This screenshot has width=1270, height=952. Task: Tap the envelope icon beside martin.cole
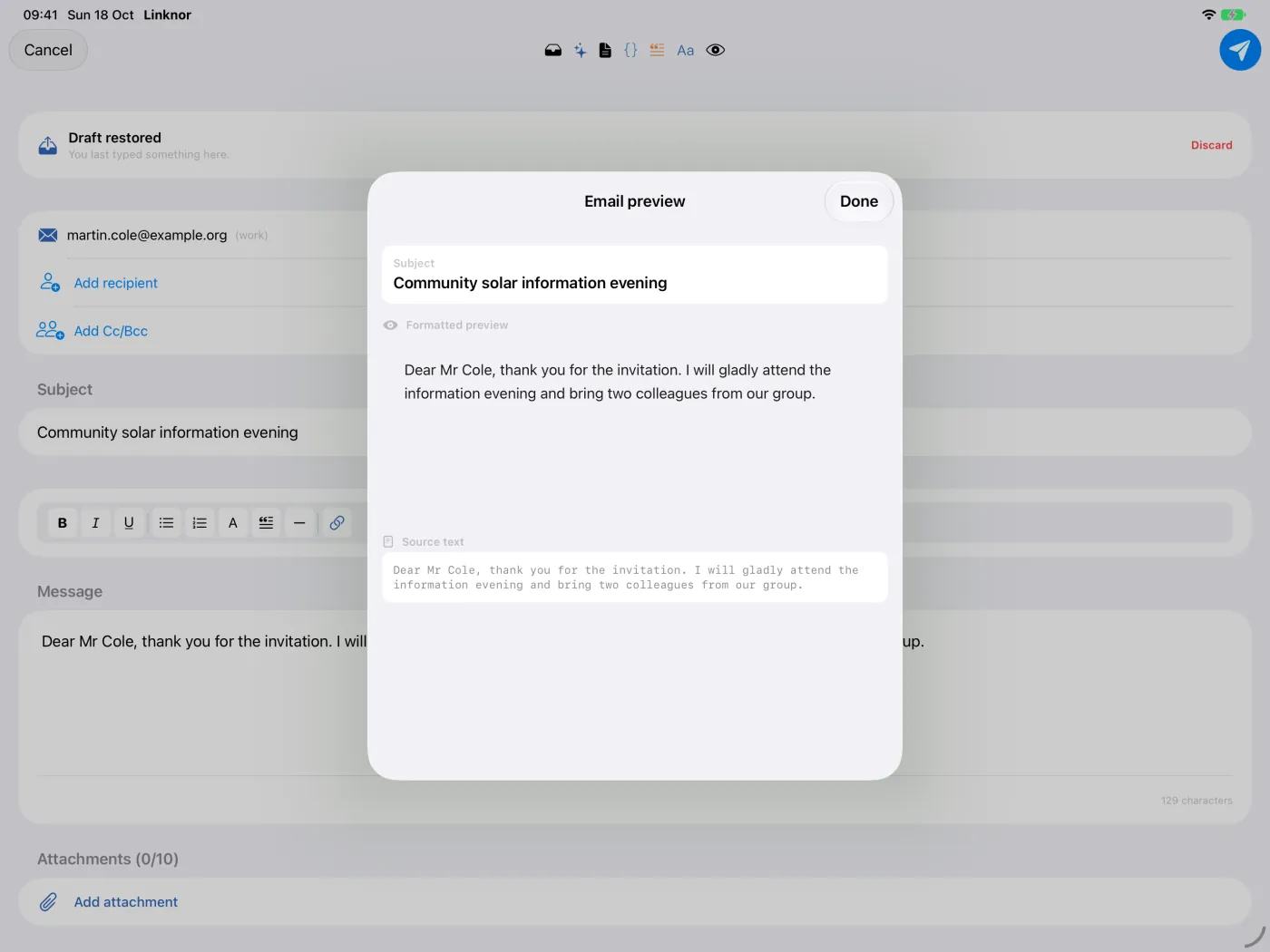(x=48, y=235)
